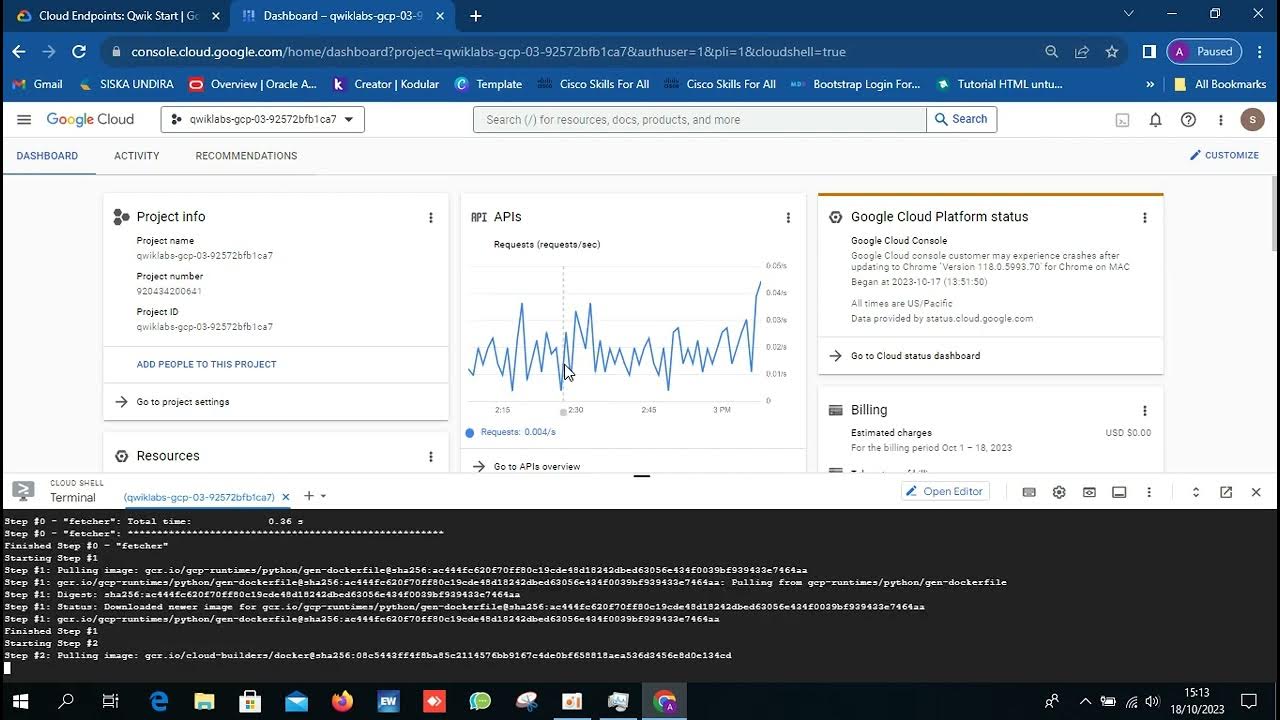
Task: Click the Google Cloud logo
Action: pyautogui.click(x=90, y=119)
